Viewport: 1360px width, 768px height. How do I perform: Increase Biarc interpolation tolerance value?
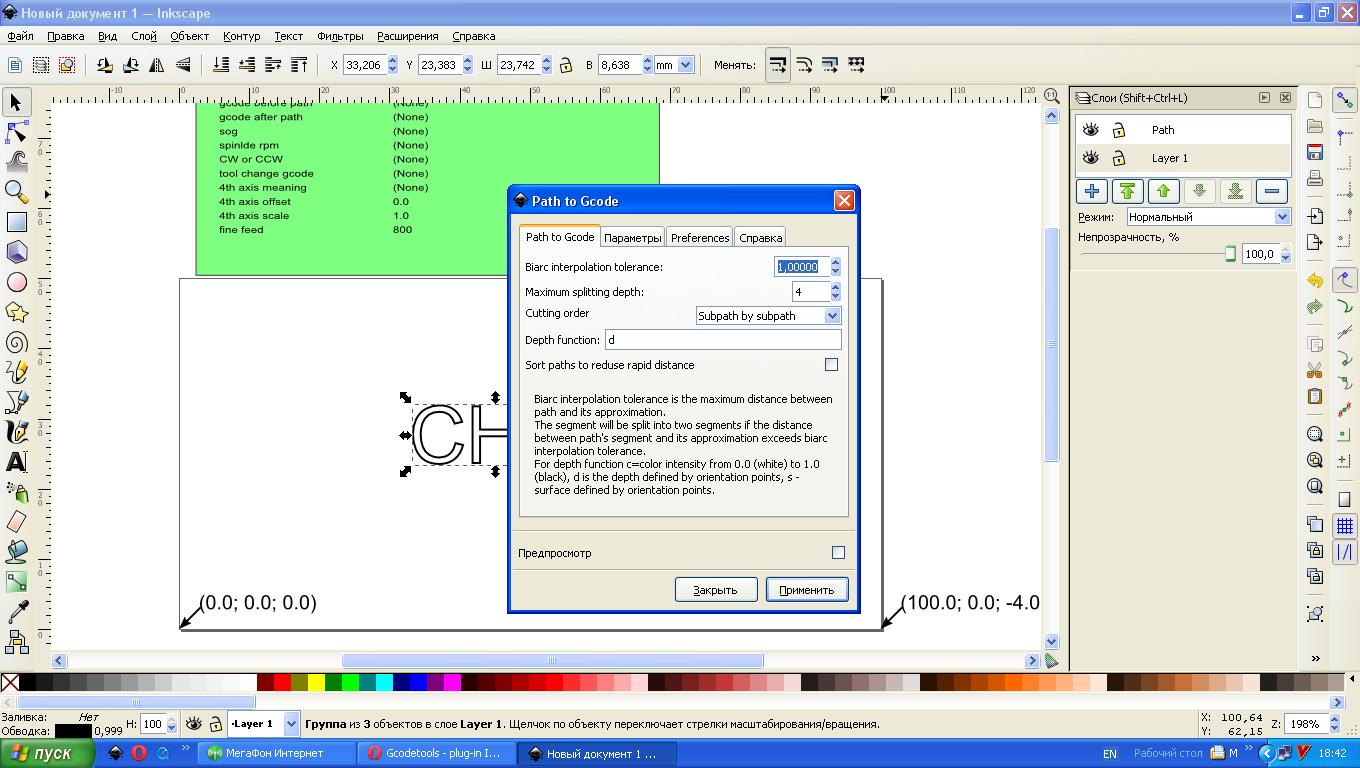pyautogui.click(x=835, y=262)
